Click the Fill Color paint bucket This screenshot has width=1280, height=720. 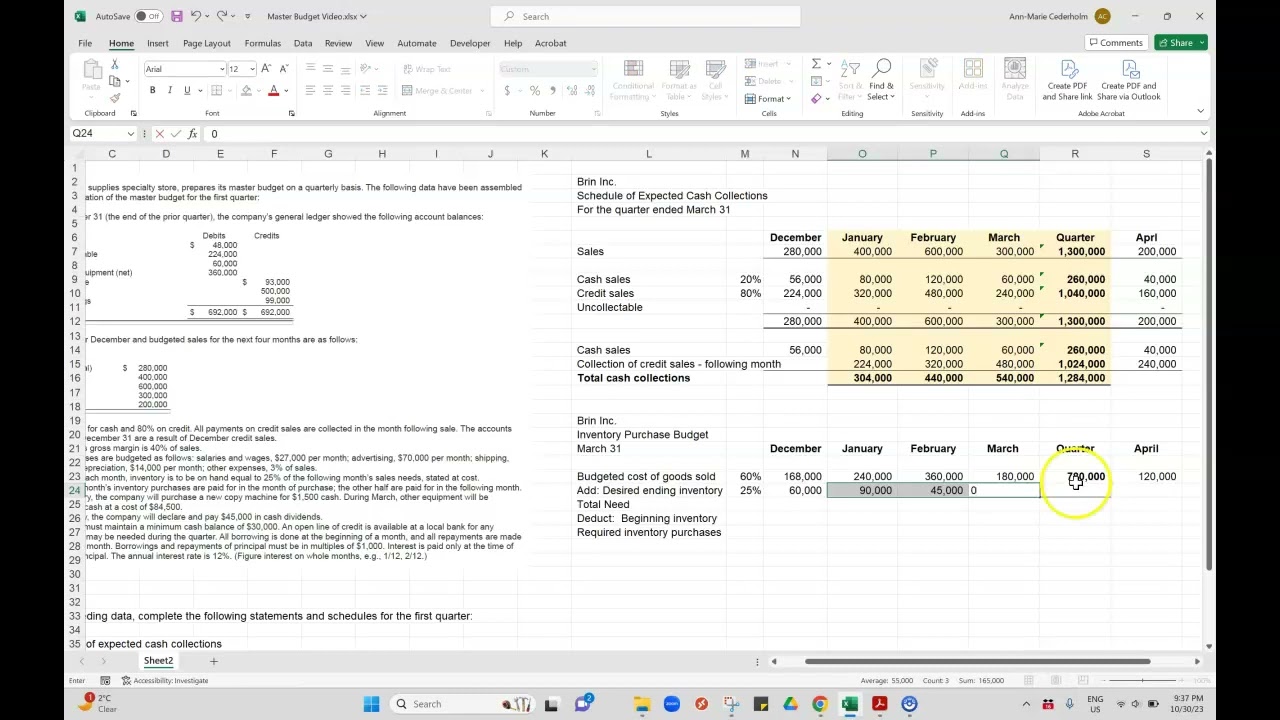point(246,91)
